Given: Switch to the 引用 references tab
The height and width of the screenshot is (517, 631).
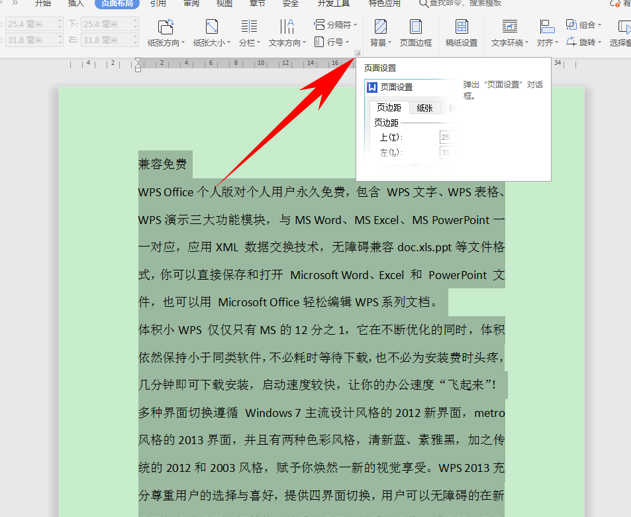Looking at the screenshot, I should [158, 4].
